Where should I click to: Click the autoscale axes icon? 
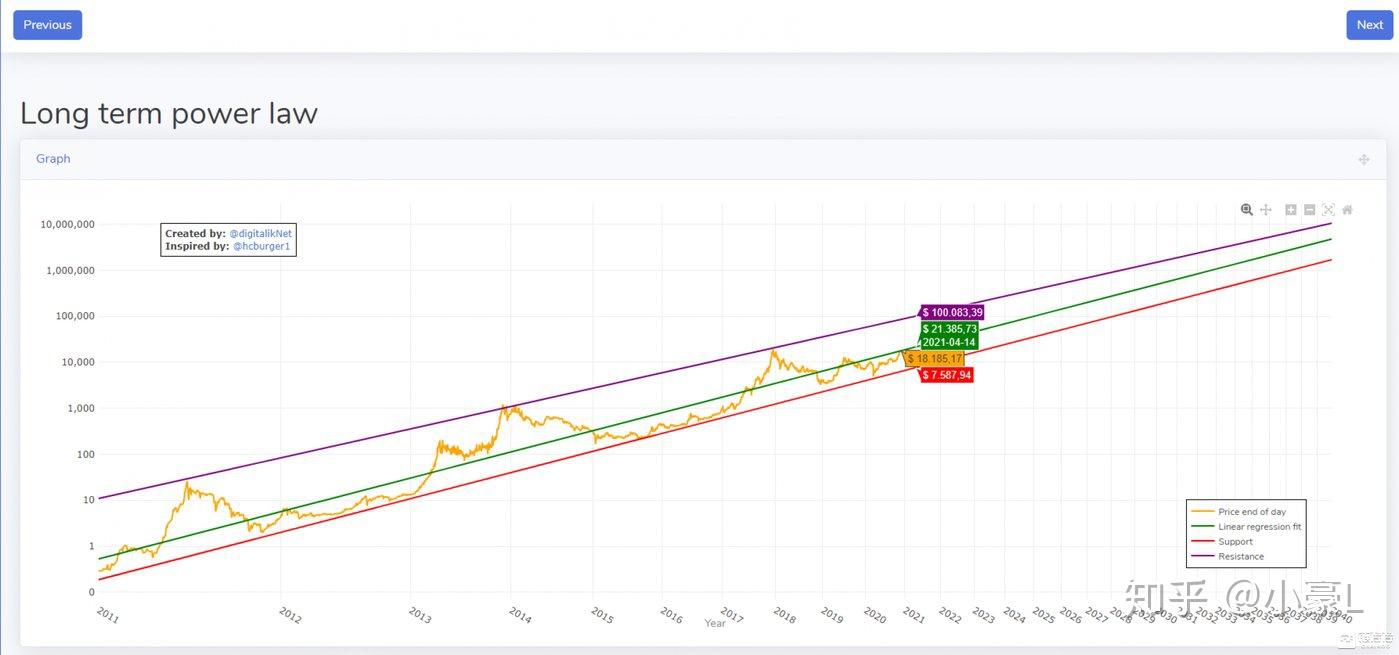click(x=1329, y=210)
